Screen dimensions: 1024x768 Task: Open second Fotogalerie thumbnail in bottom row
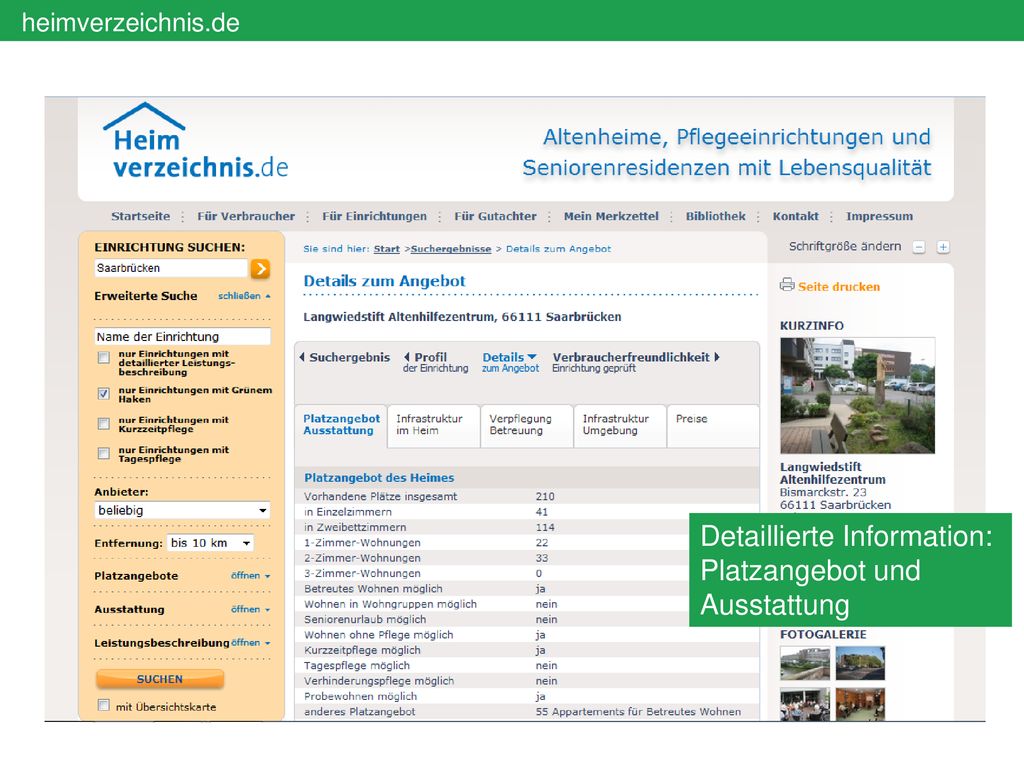860,704
